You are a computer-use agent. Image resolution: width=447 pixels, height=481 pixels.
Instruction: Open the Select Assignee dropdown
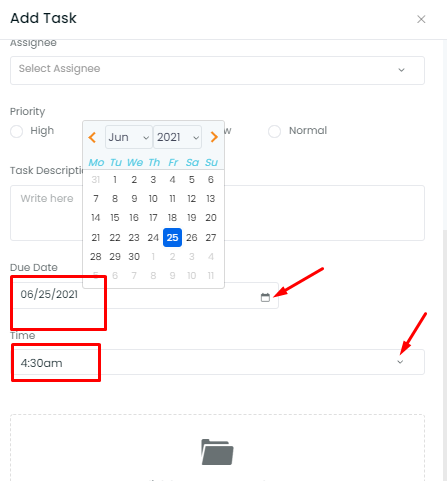pyautogui.click(x=217, y=70)
